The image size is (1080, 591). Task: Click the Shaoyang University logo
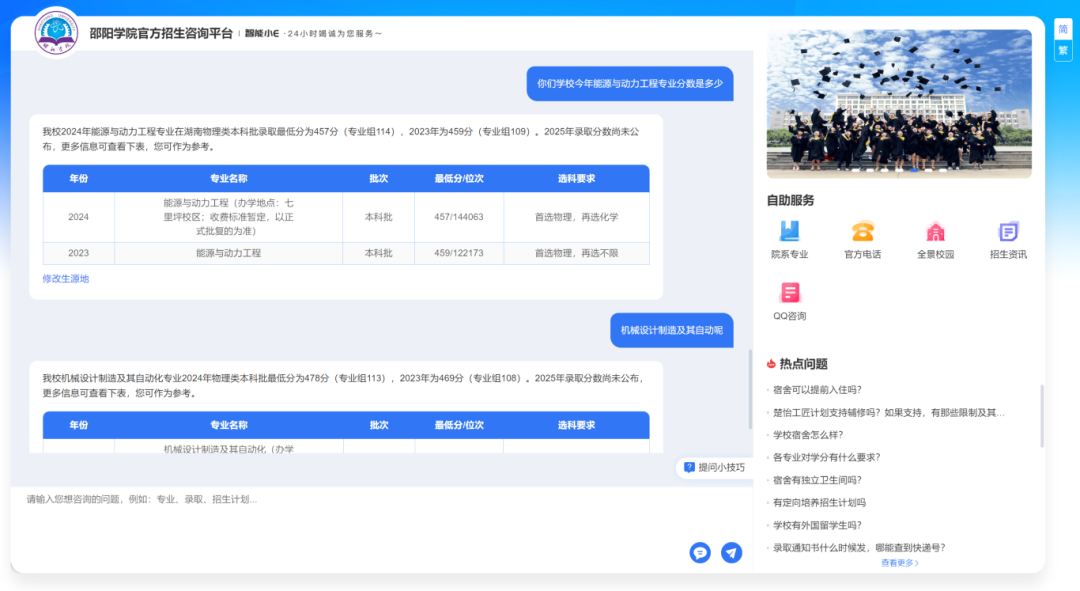point(56,33)
